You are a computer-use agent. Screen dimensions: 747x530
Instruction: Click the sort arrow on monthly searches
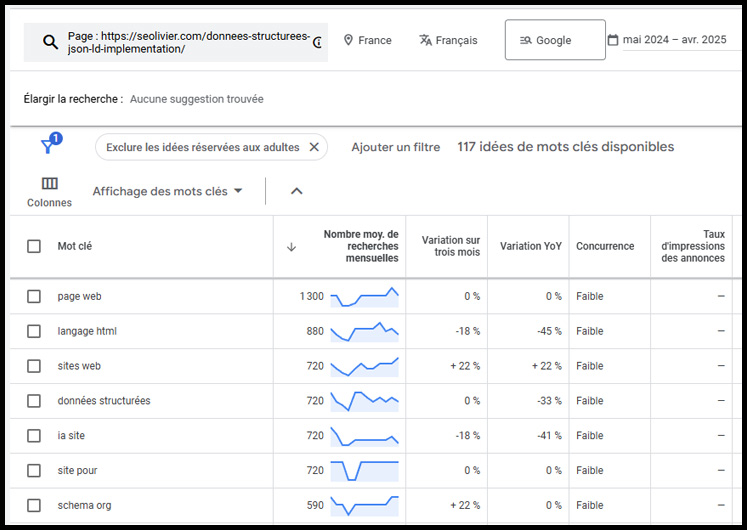click(x=292, y=247)
